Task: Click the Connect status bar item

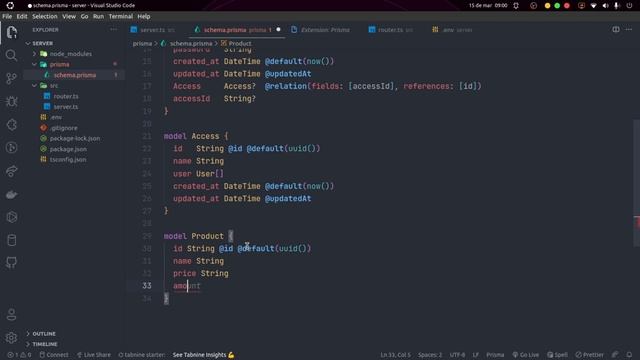Action: pos(54,355)
